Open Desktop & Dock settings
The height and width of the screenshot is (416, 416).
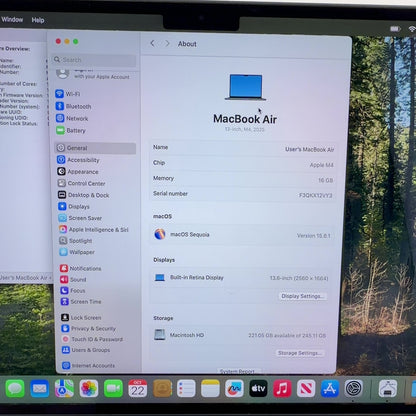84,195
